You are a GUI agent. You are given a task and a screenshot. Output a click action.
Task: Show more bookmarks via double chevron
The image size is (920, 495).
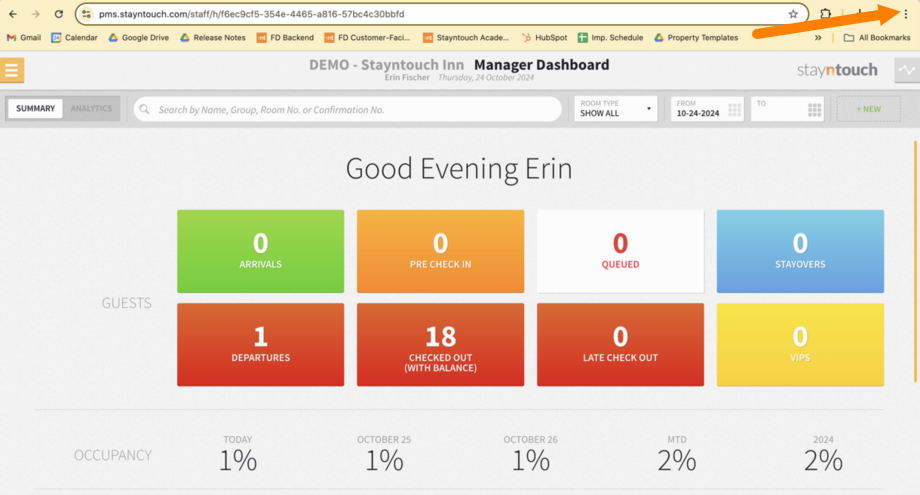(x=818, y=38)
